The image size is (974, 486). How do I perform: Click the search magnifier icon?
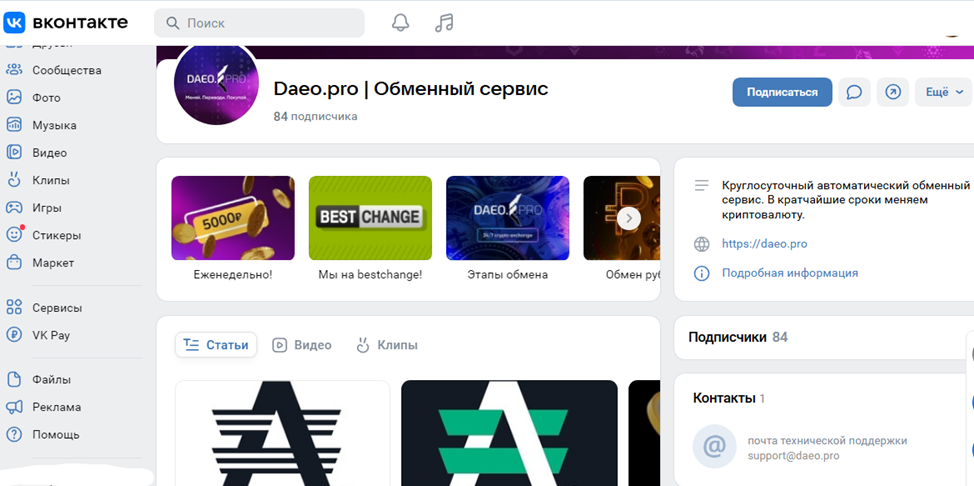pos(173,24)
